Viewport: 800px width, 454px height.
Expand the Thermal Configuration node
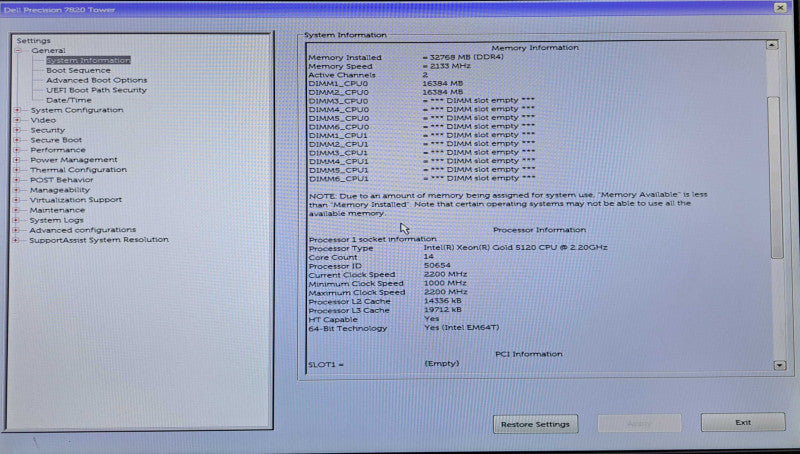click(x=17, y=170)
